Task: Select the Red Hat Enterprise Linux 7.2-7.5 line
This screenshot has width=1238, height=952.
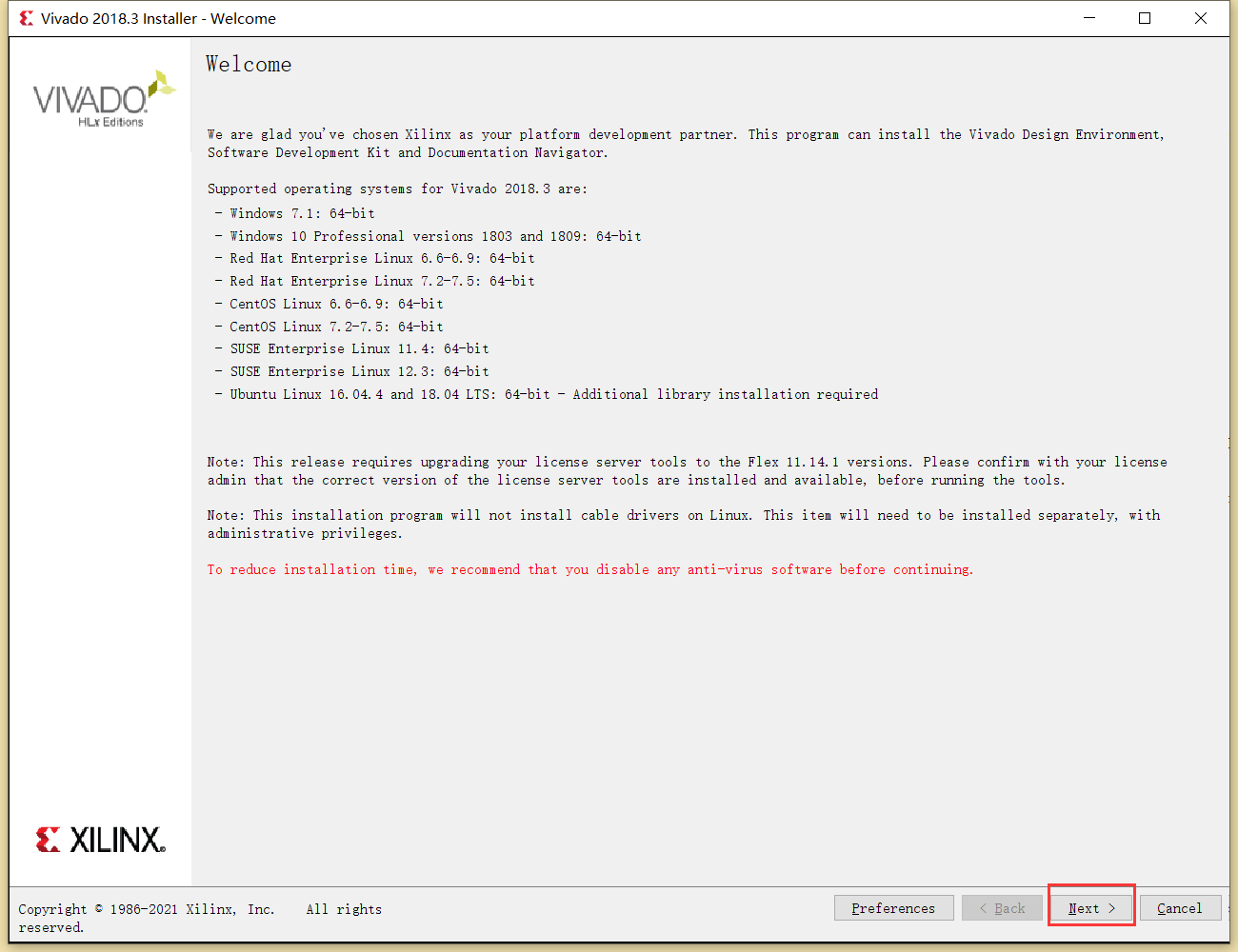Action: [375, 281]
